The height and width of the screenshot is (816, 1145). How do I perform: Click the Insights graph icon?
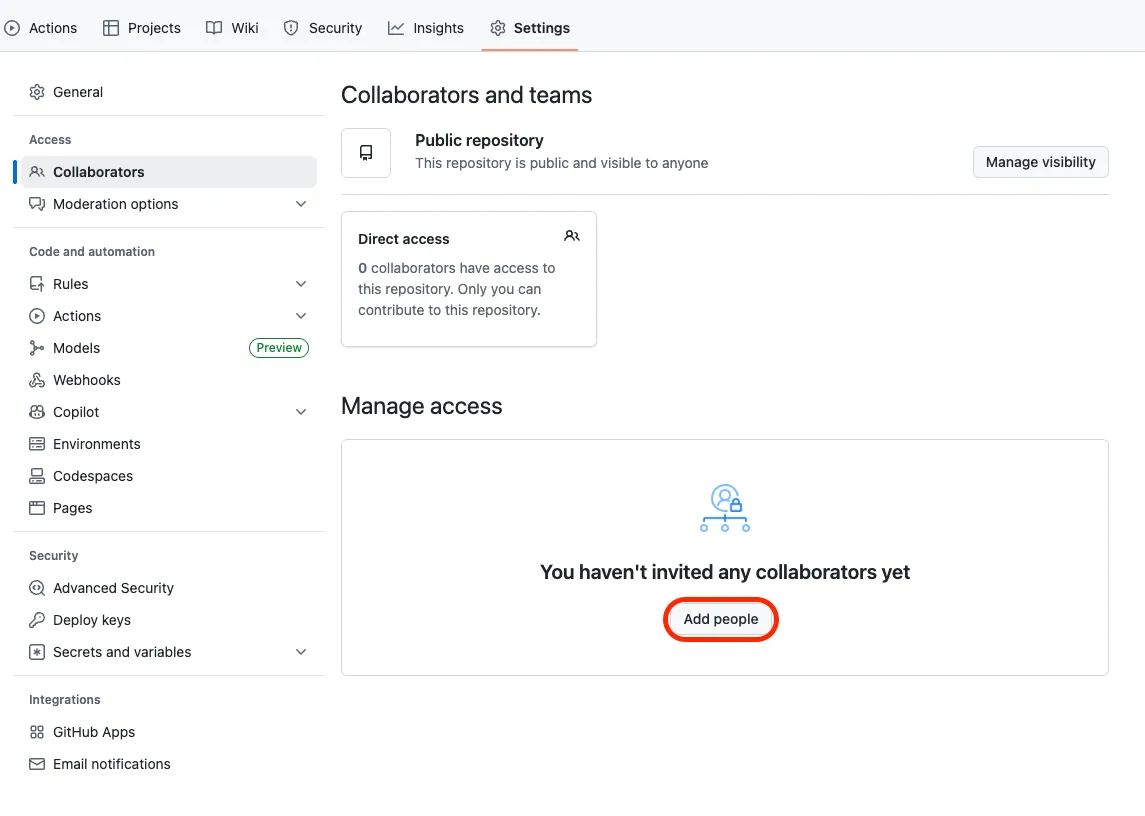point(396,28)
